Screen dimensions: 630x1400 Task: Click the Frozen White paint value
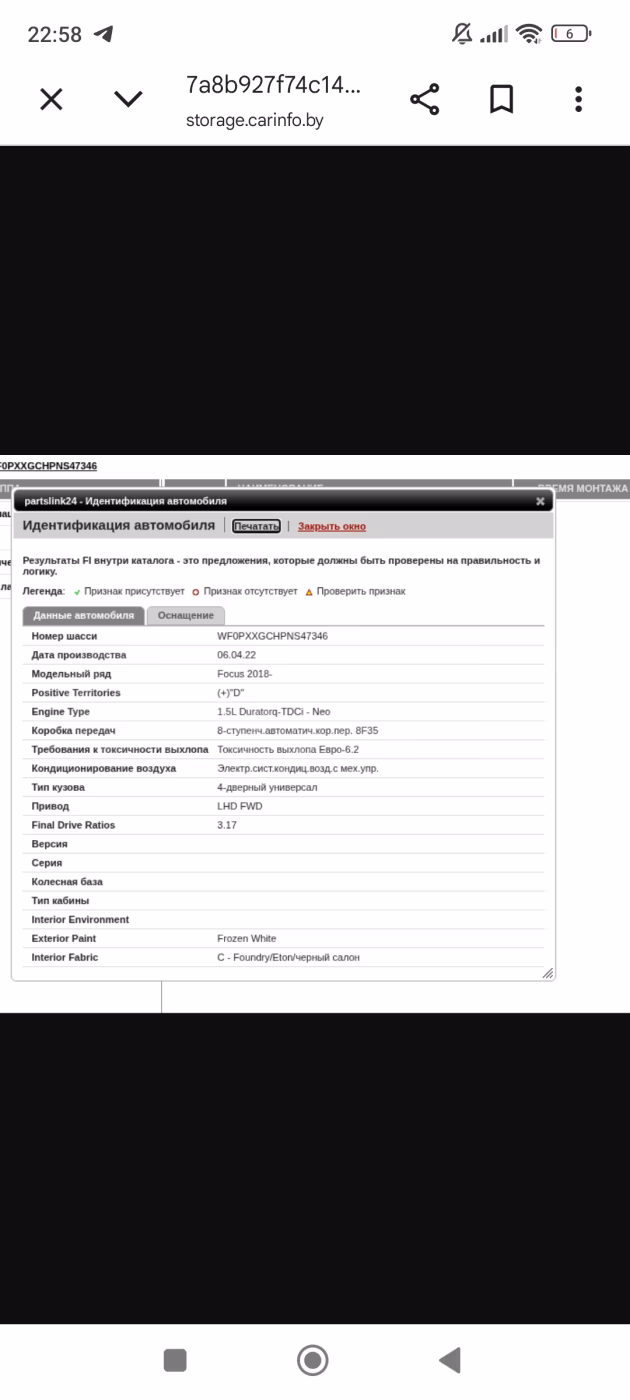[x=247, y=938]
